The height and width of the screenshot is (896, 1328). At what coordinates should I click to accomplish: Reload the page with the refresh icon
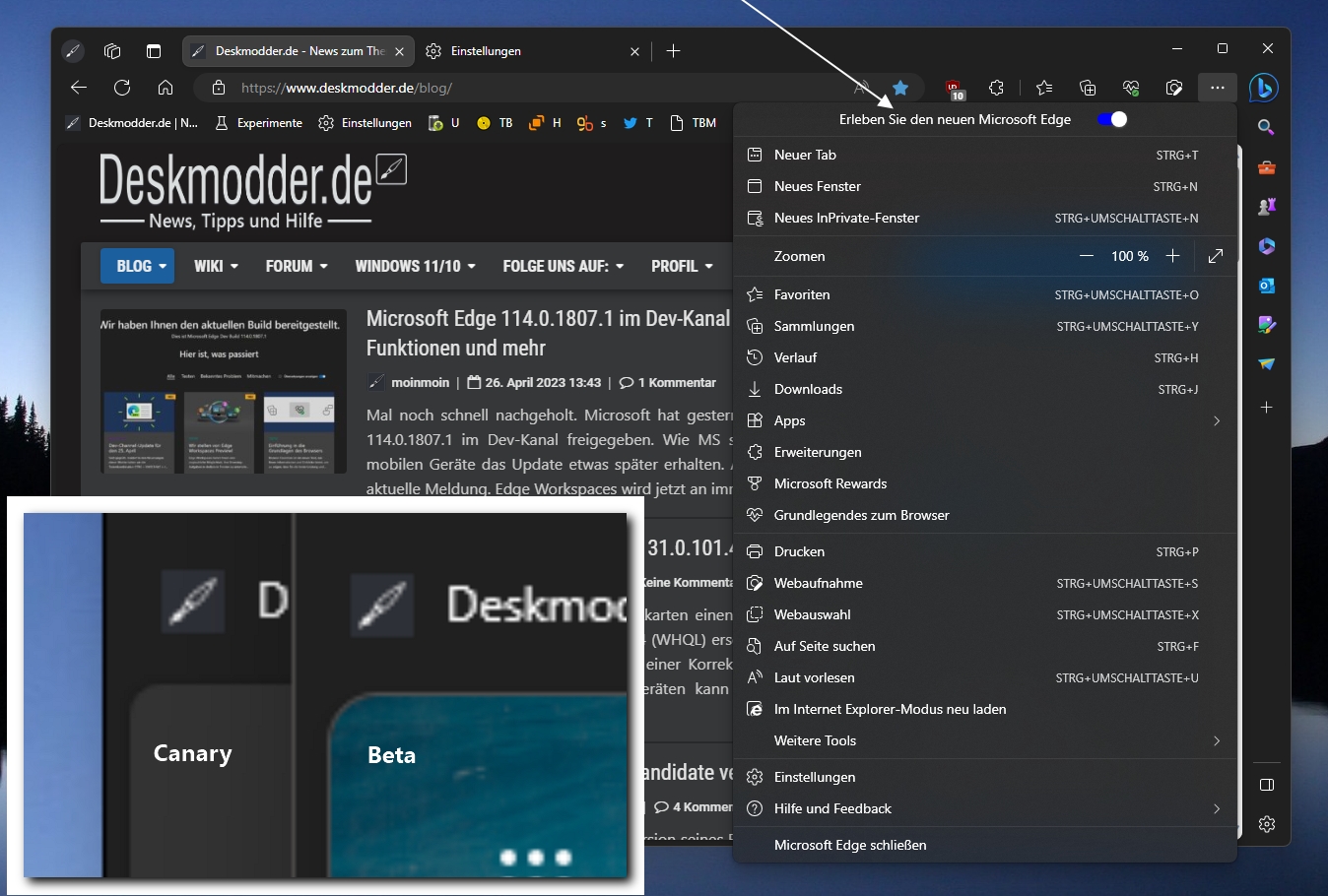pos(122,88)
